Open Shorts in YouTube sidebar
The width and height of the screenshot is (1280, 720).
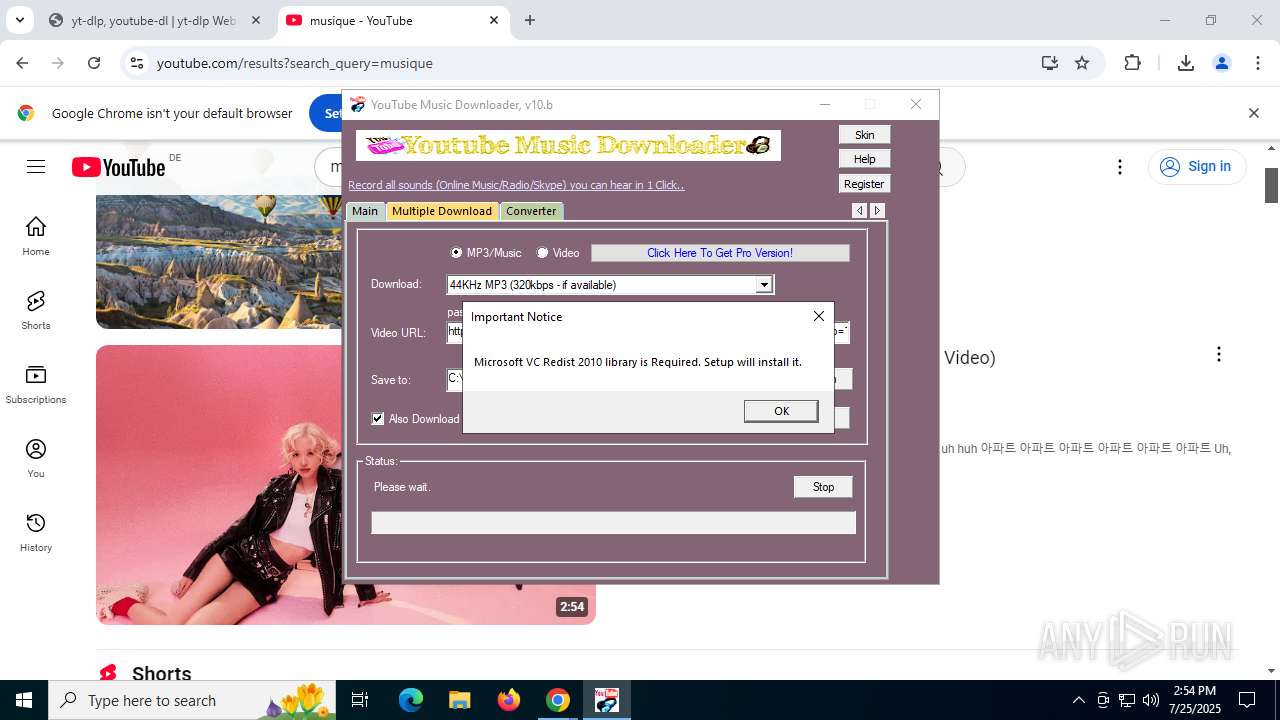pos(36,310)
